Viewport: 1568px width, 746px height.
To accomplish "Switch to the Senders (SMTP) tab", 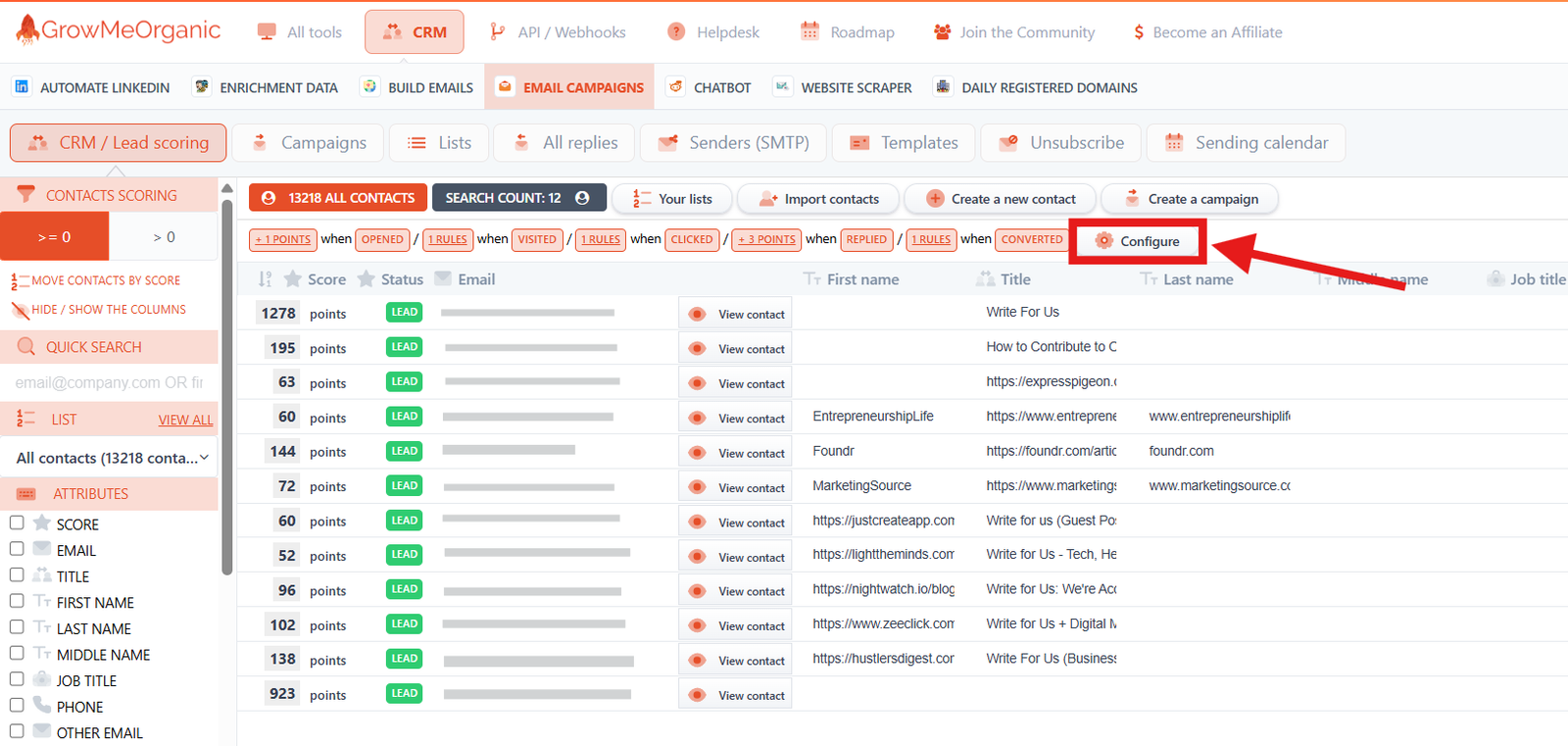I will (733, 142).
